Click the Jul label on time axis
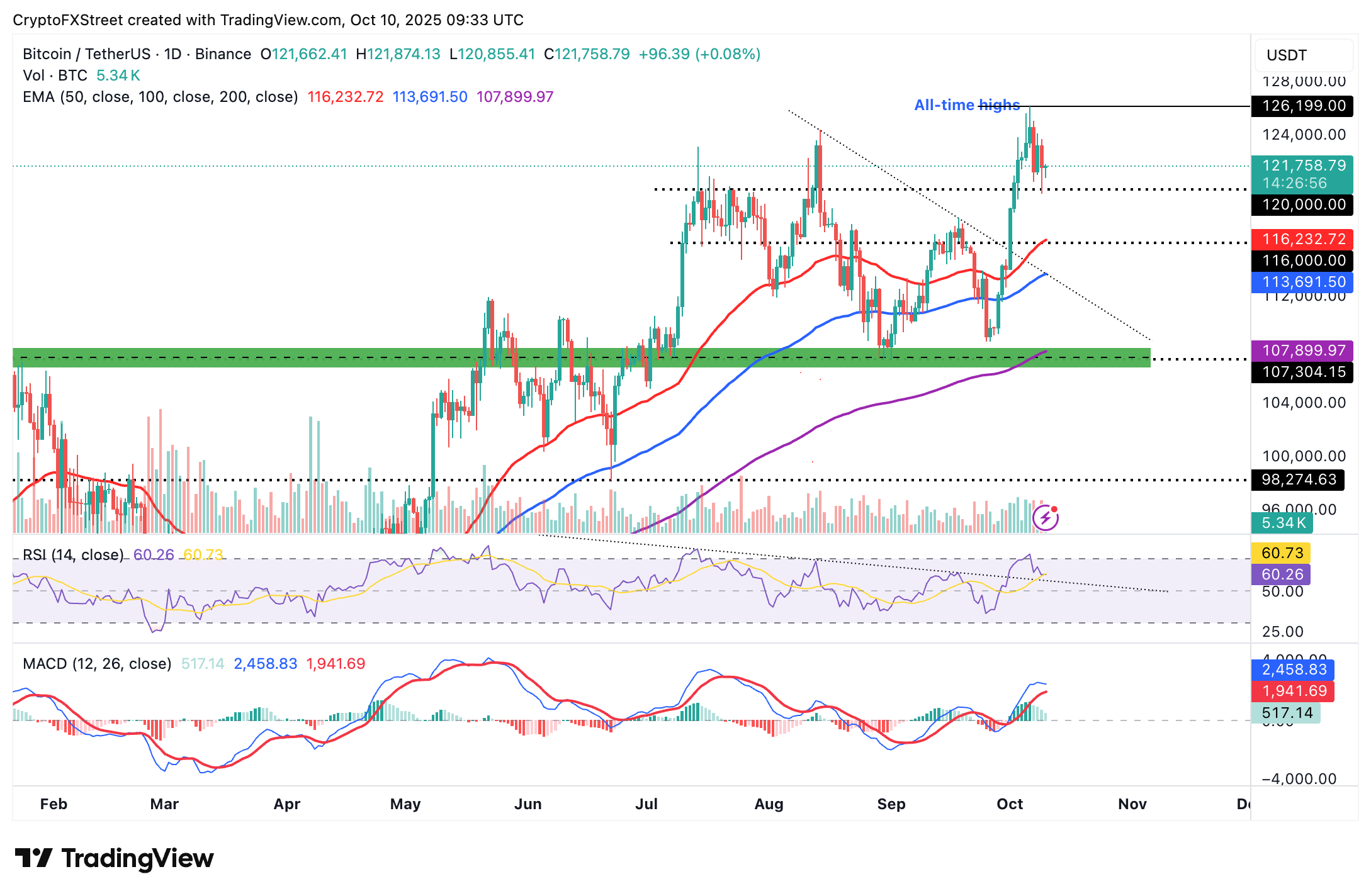 point(646,804)
